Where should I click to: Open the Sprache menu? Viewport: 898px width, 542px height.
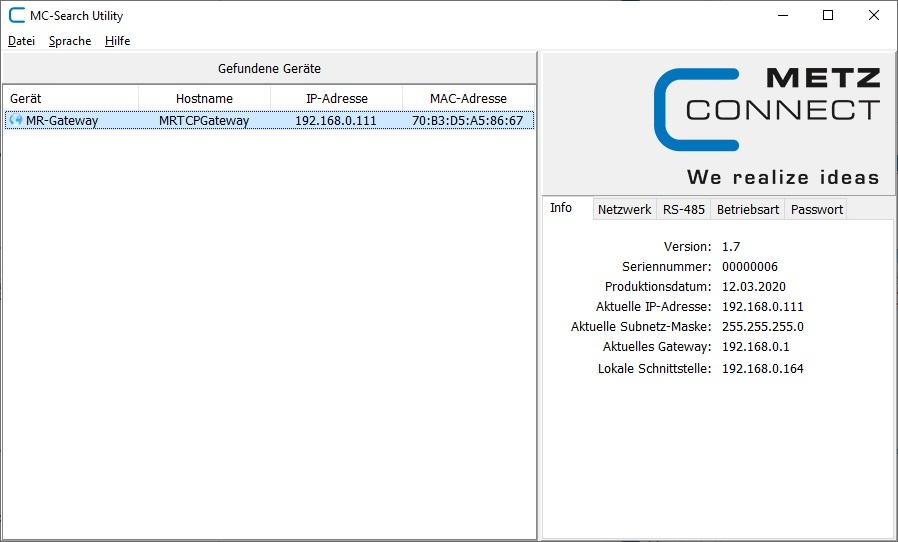tap(70, 41)
